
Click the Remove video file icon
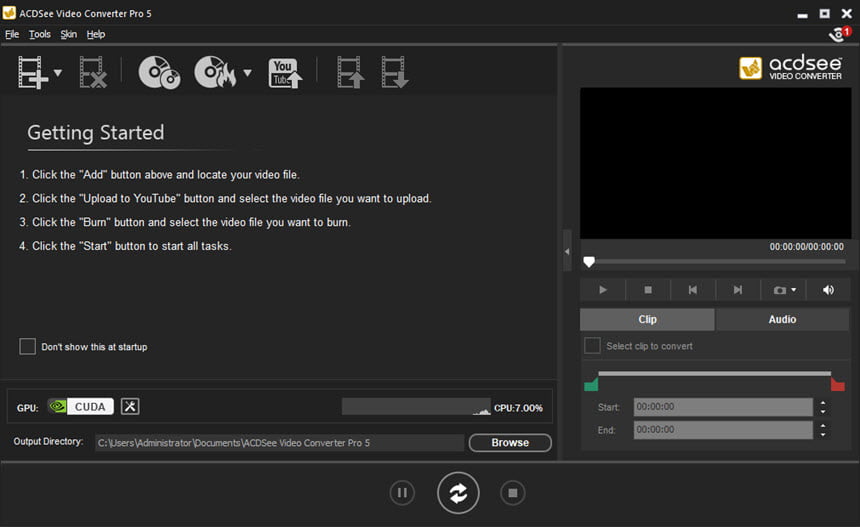(x=93, y=72)
